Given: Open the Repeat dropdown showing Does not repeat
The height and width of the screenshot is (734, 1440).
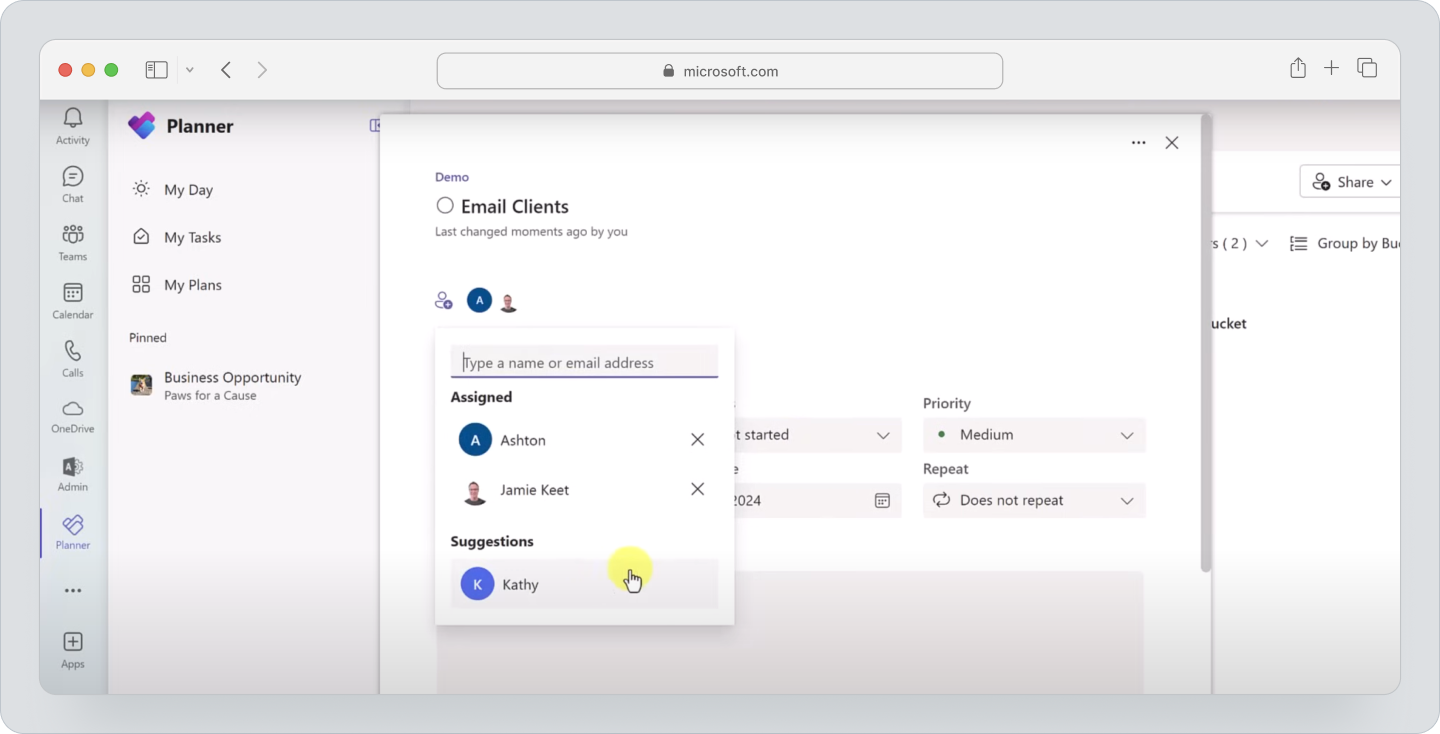Looking at the screenshot, I should (x=1034, y=500).
